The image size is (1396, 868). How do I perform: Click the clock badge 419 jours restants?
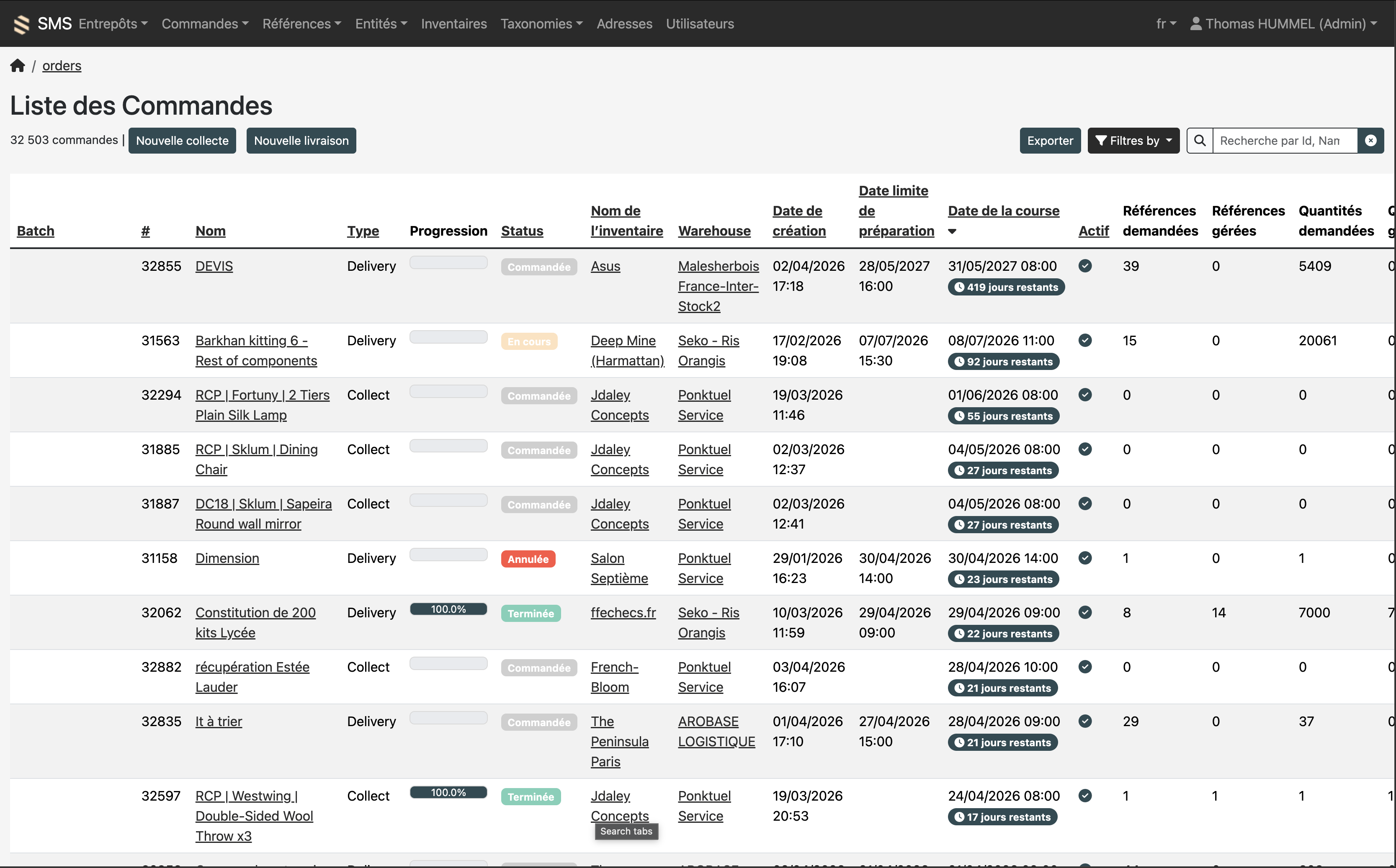(1006, 287)
